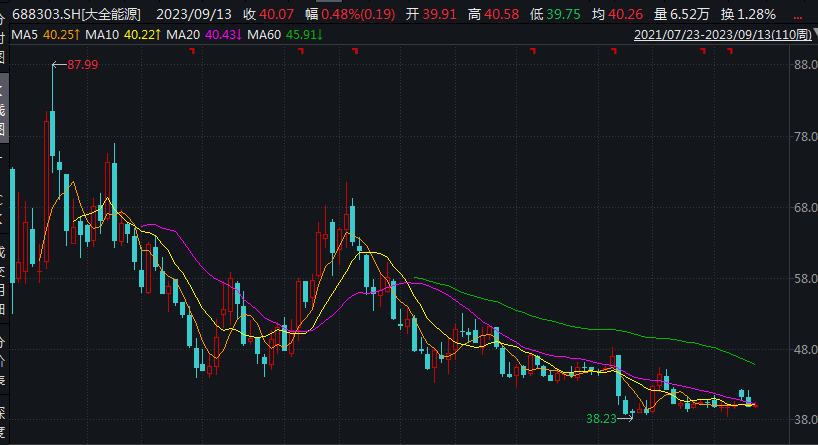Viewport: 818px width, 445px height.
Task: Open the 成交明细 sidebar tab
Action: (x=3, y=279)
